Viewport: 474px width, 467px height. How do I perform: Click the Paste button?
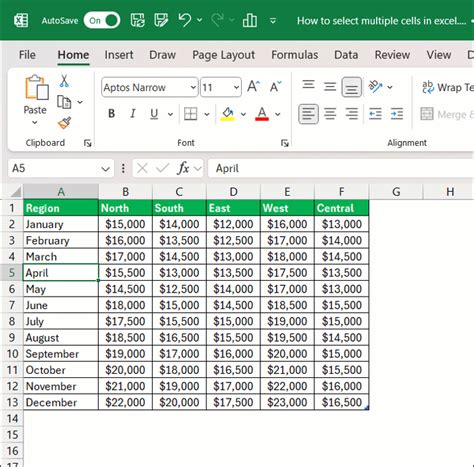point(35,99)
